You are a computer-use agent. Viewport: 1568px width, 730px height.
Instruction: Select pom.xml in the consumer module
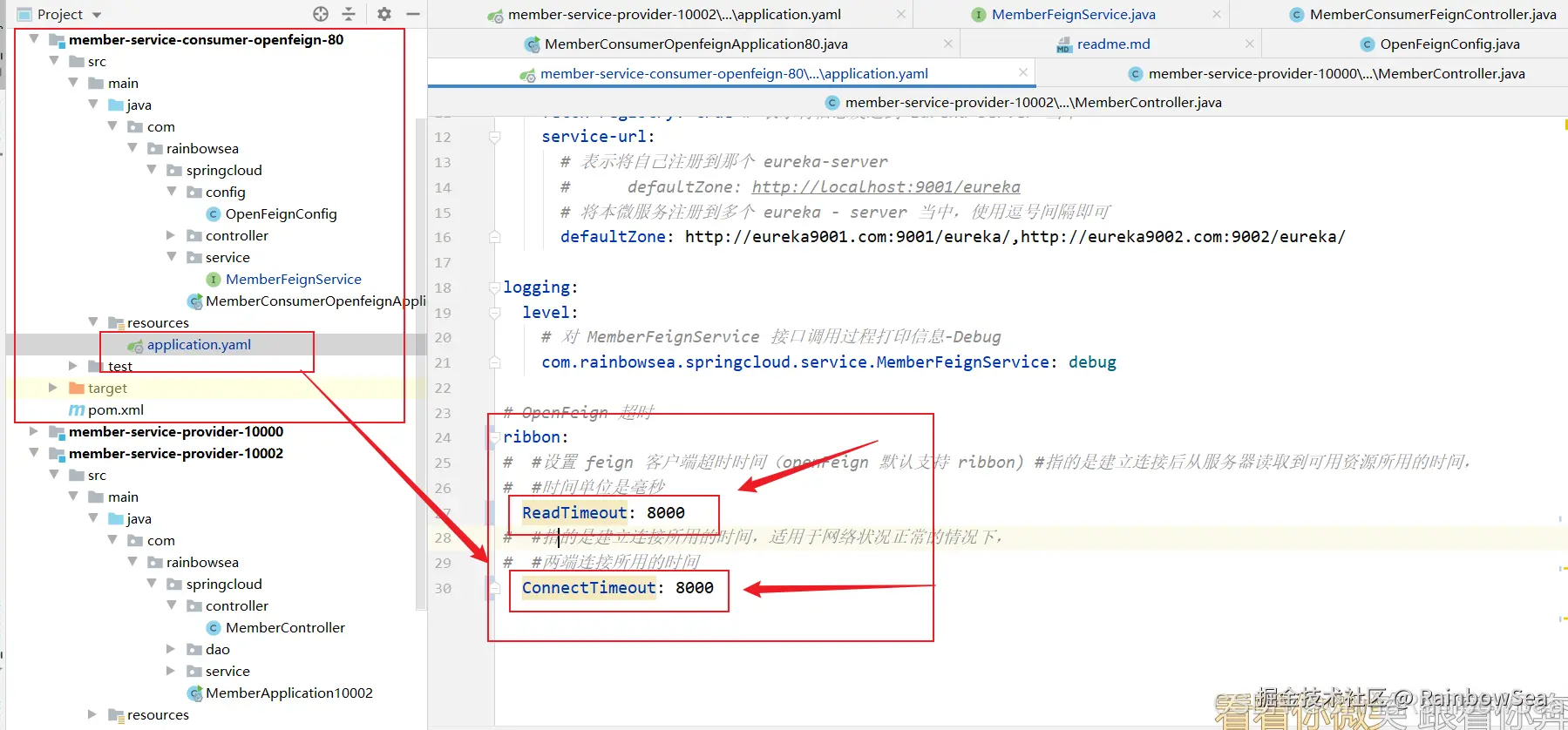[x=116, y=409]
